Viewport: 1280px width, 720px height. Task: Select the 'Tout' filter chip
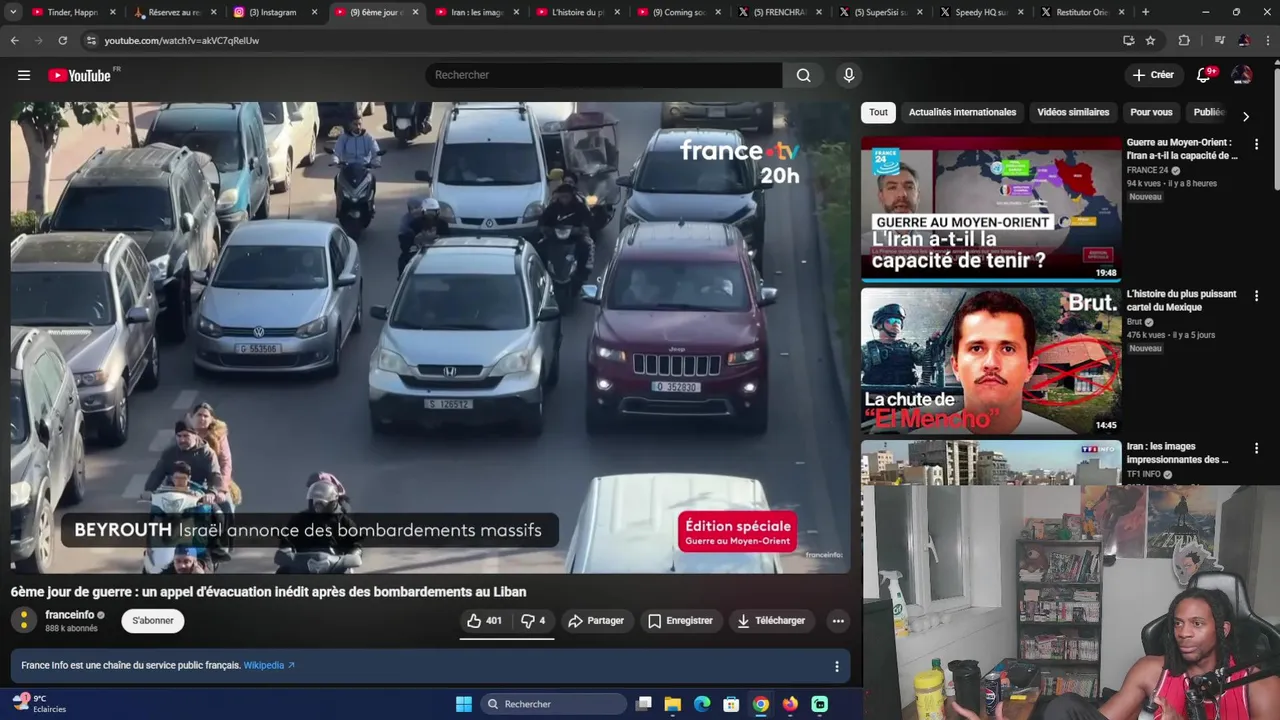[878, 112]
